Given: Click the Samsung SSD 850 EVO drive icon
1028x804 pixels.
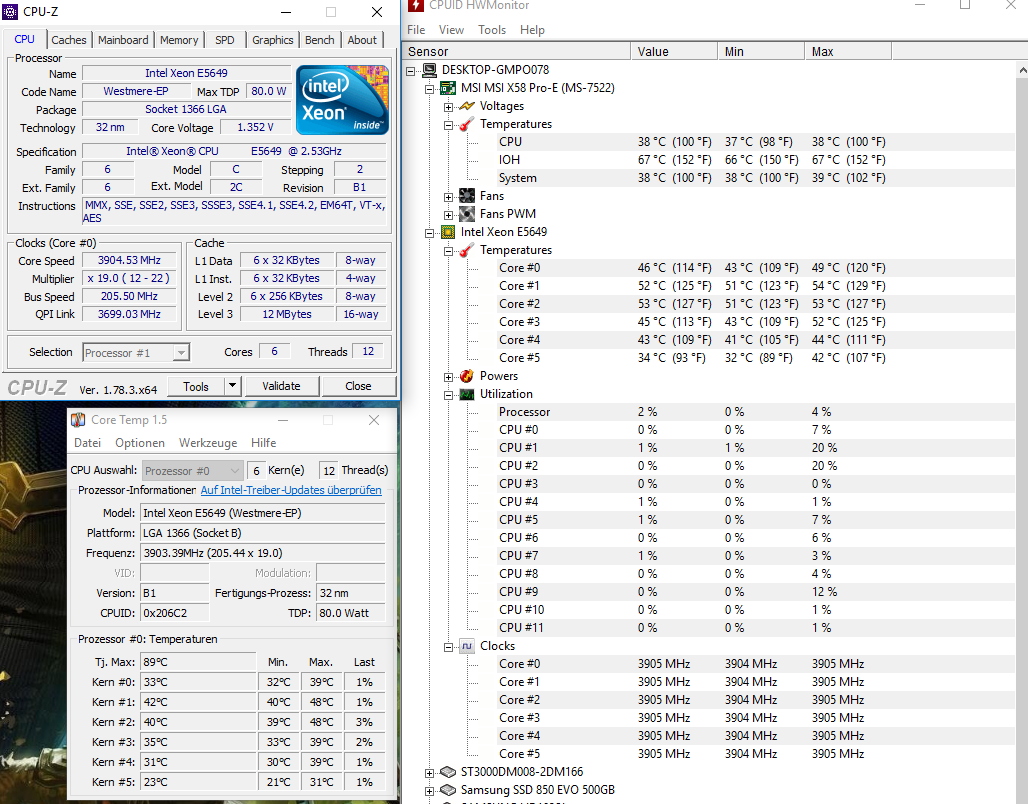Looking at the screenshot, I should tap(448, 790).
